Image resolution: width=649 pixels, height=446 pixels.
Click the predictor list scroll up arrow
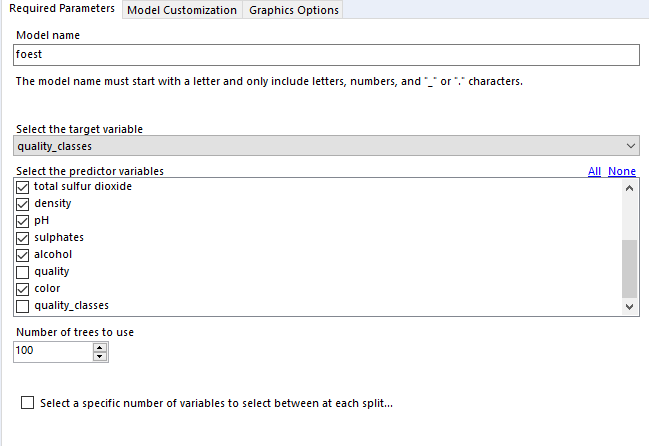630,188
